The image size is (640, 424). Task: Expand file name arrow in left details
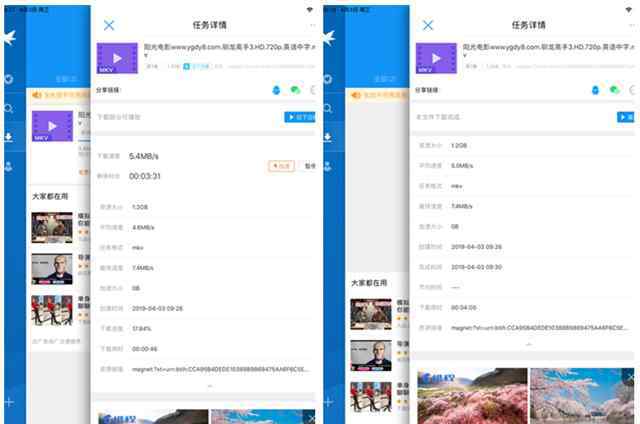click(146, 55)
